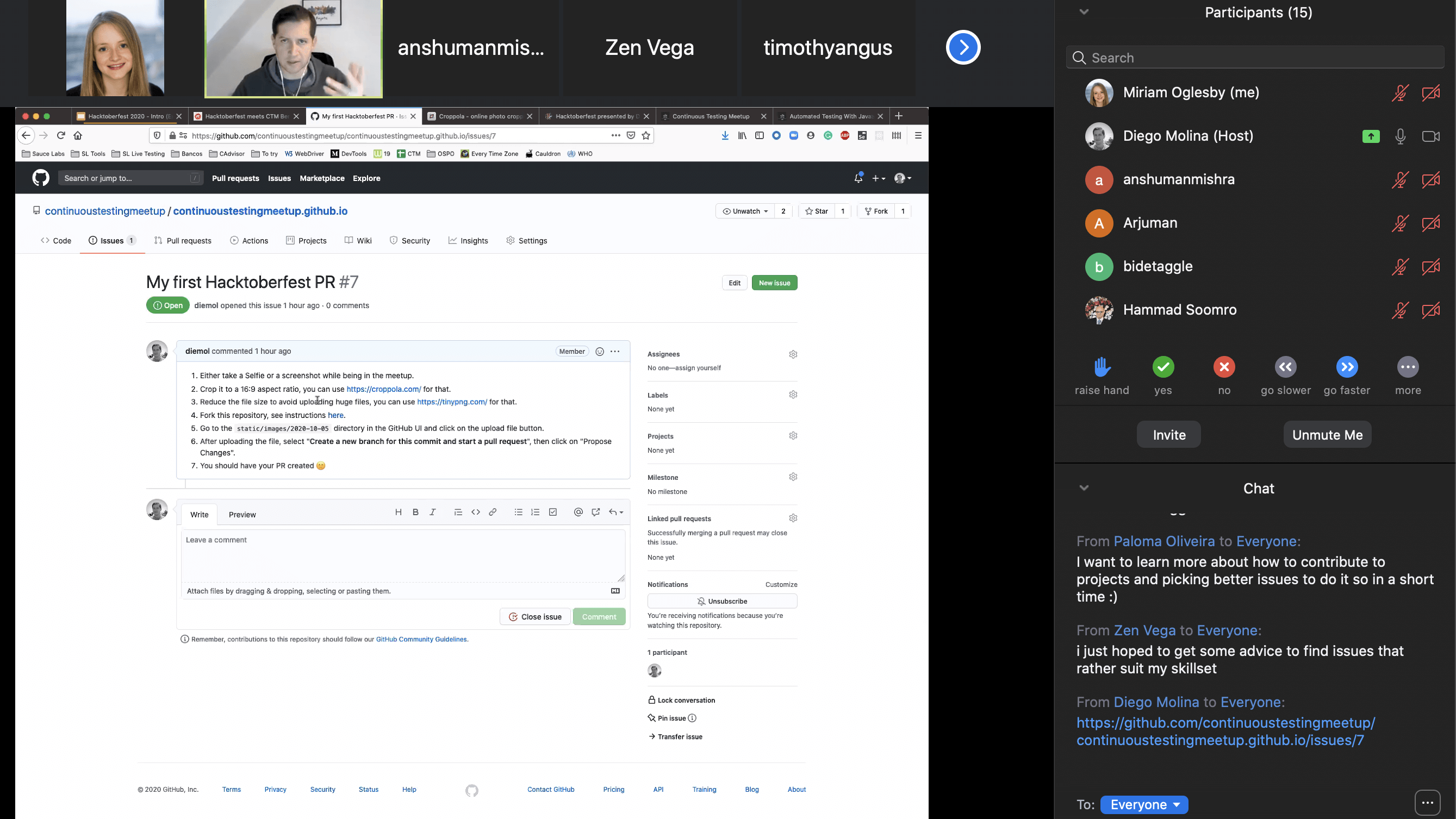Click the Unmute Me button

click(x=1327, y=435)
